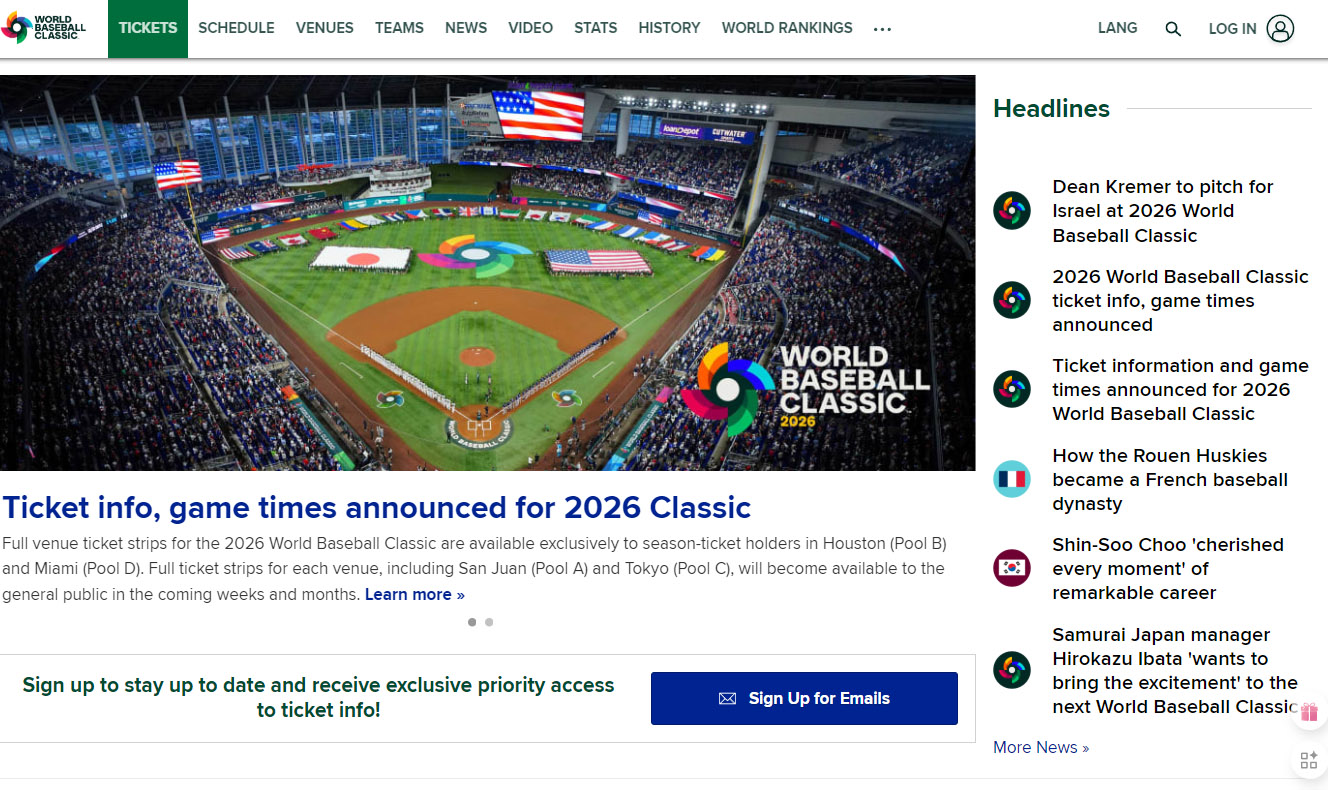Viewport: 1328px width, 790px height.
Task: Click the WBC icon beside Dean Kremer
Action: click(x=1012, y=211)
